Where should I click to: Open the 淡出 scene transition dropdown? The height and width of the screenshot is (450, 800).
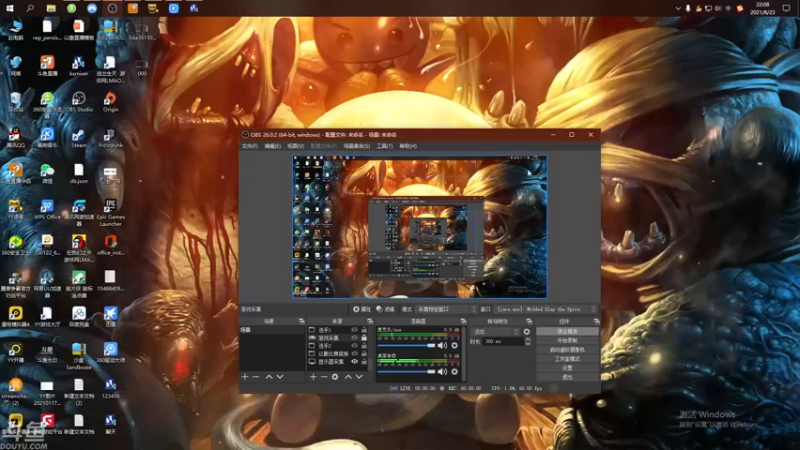[495, 331]
